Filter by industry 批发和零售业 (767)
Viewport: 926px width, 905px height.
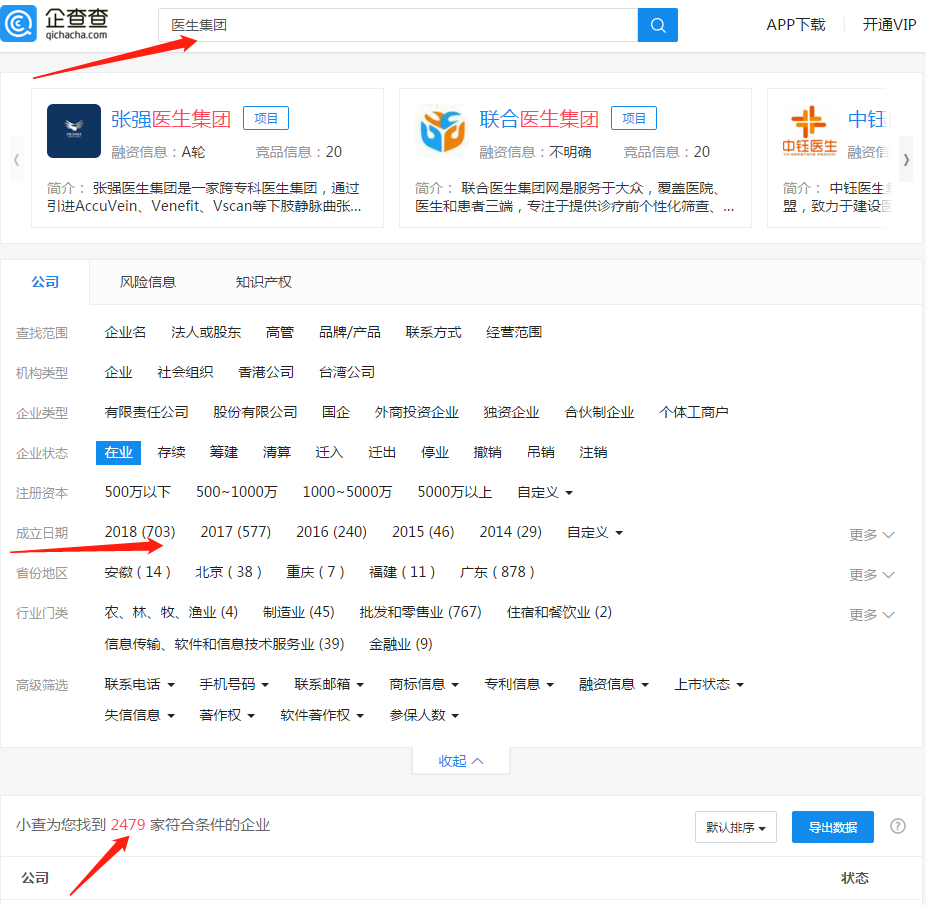pyautogui.click(x=420, y=612)
